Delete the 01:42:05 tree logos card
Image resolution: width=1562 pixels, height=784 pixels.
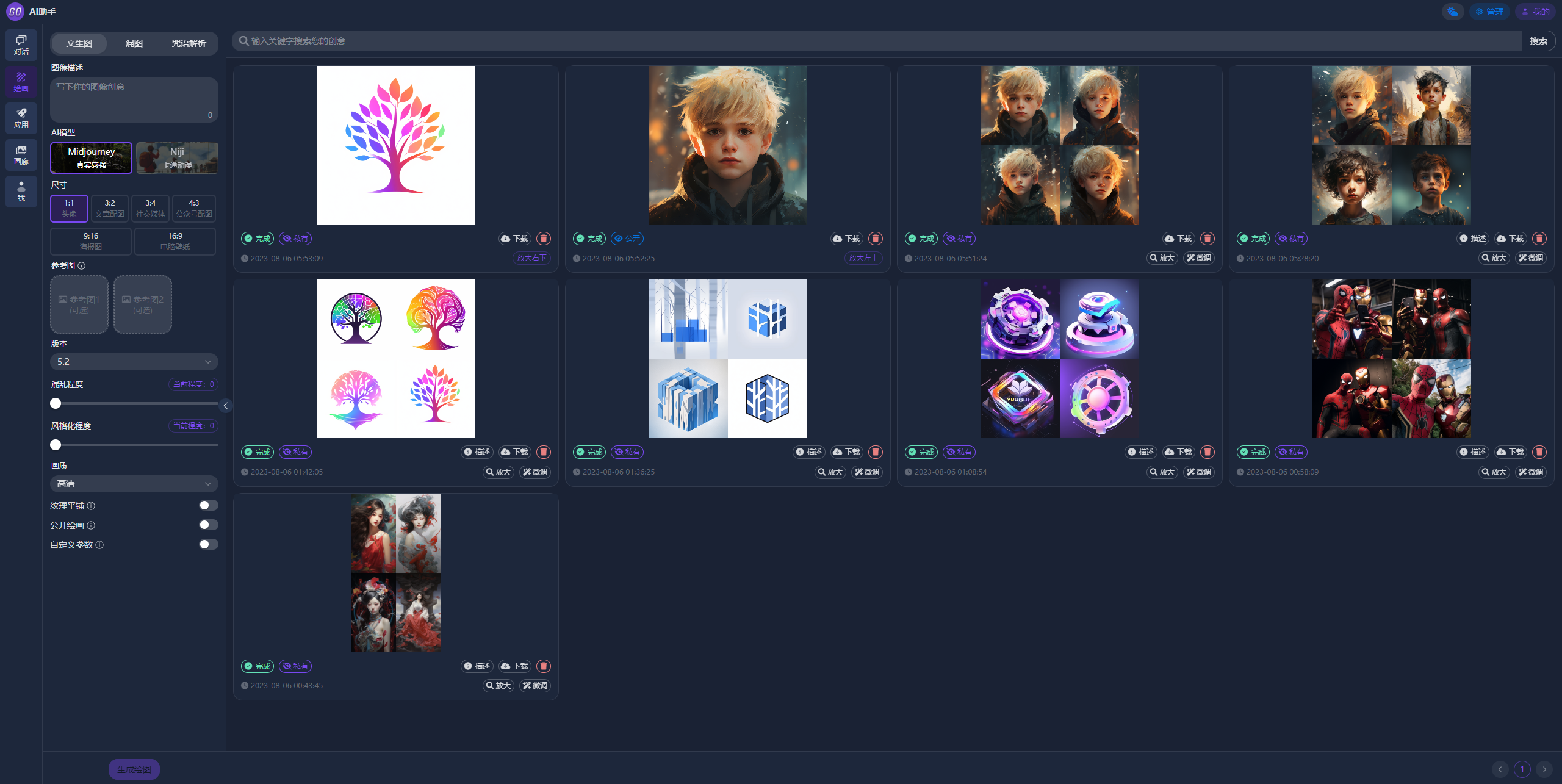(x=544, y=452)
